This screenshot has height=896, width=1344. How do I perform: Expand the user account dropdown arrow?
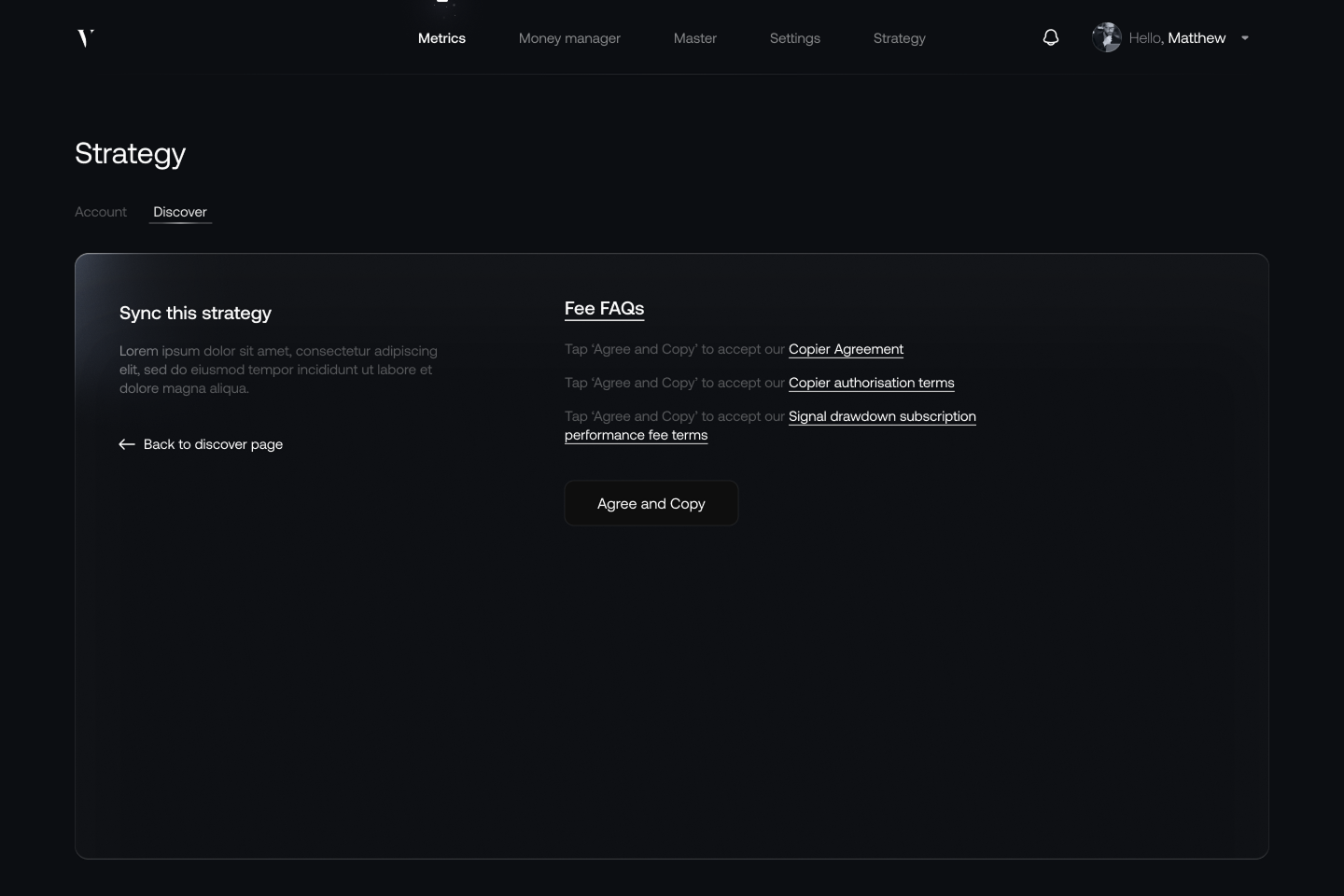1245,38
